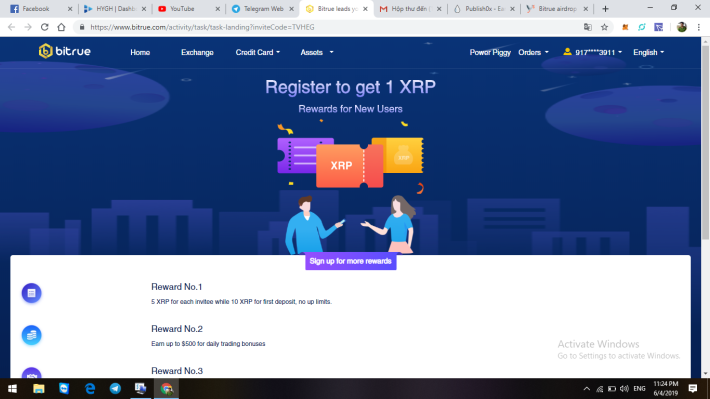The image size is (710, 399).
Task: Bookmark this page with the star
Action: 604,27
